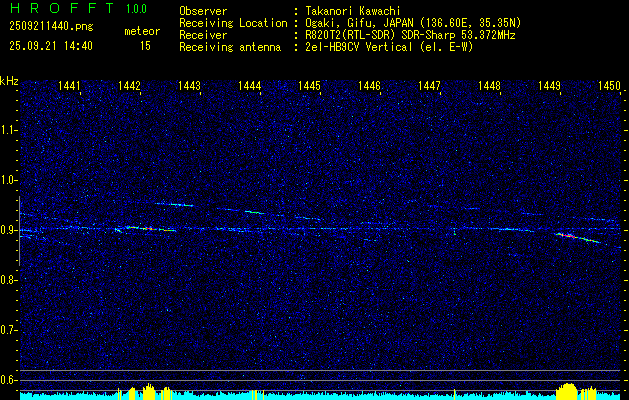The width and height of the screenshot is (629, 400).
Task: Click the slanted meteor echo near 1449
Action: pos(577,238)
